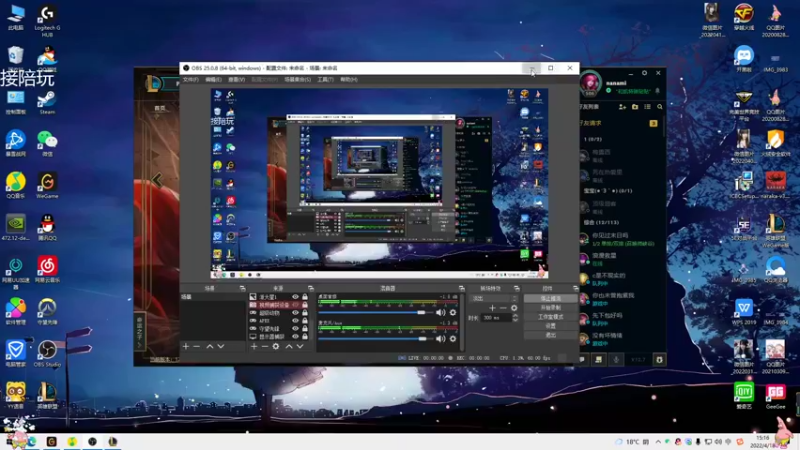Image resolution: width=800 pixels, height=450 pixels.
Task: Open 帮助(H) menu in OBS
Action: (x=349, y=80)
